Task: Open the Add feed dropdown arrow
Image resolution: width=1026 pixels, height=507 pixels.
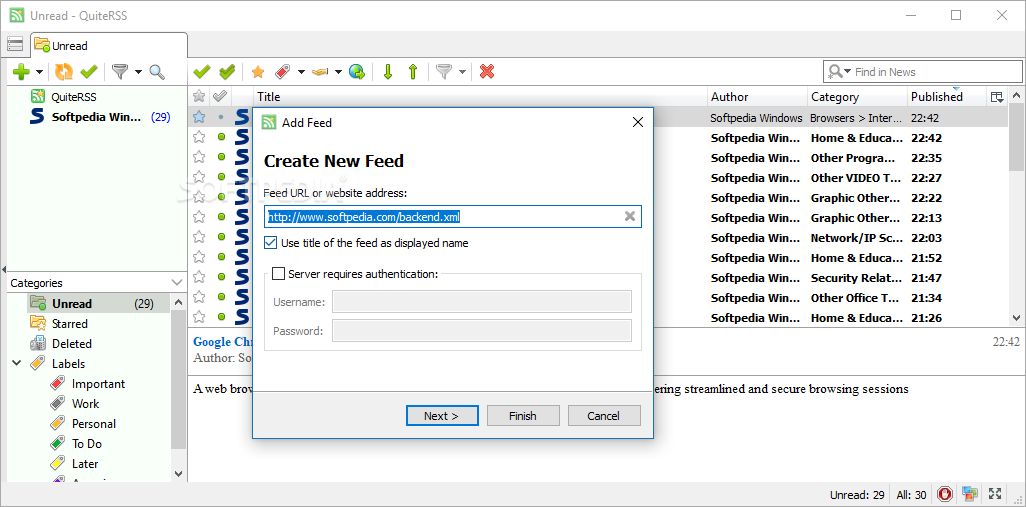Action: [39, 73]
